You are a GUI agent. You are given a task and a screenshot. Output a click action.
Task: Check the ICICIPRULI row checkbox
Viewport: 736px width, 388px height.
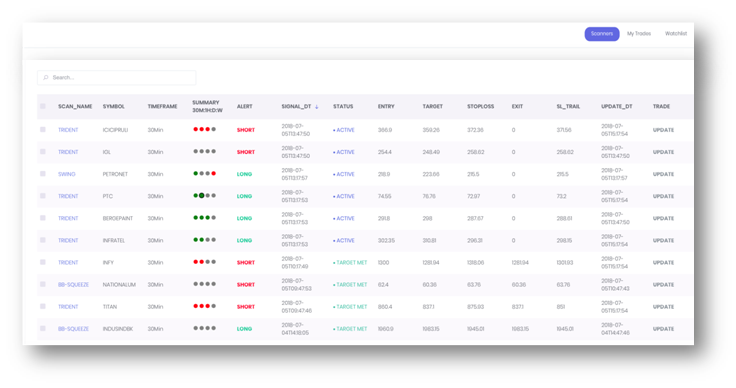pos(43,129)
